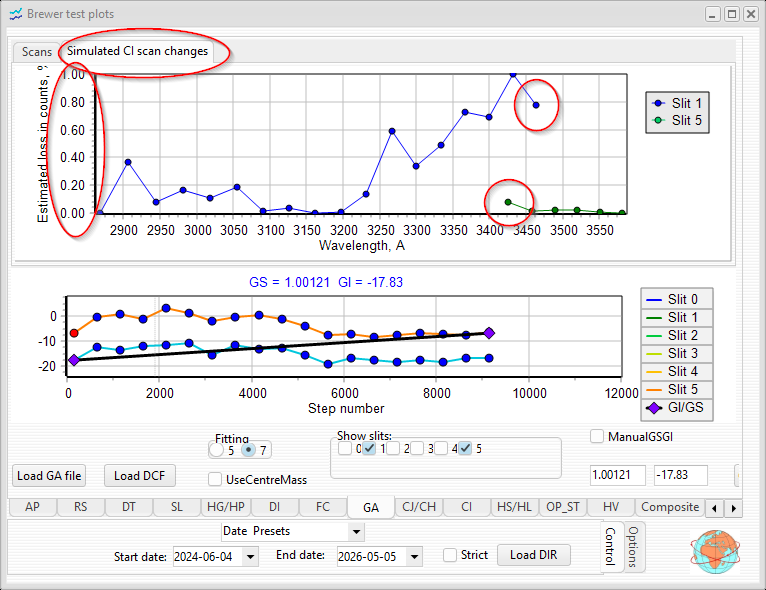Enable show slit 3 checkbox
Image resolution: width=766 pixels, height=590 pixels.
pos(417,448)
